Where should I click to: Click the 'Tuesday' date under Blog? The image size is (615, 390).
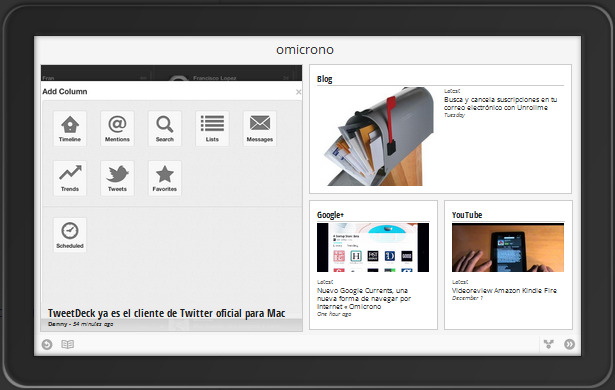[x=454, y=115]
